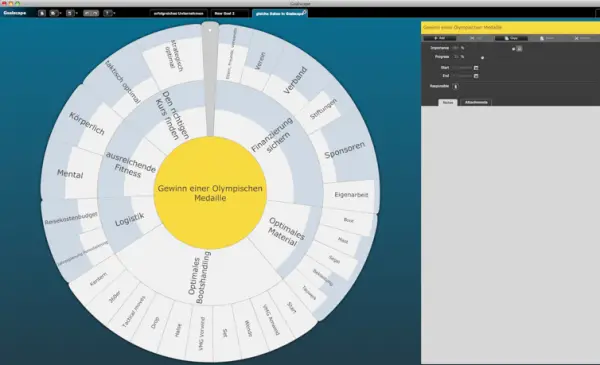Select the Den richtigen Kurs finden segment
600x365 pixels.
[172, 115]
